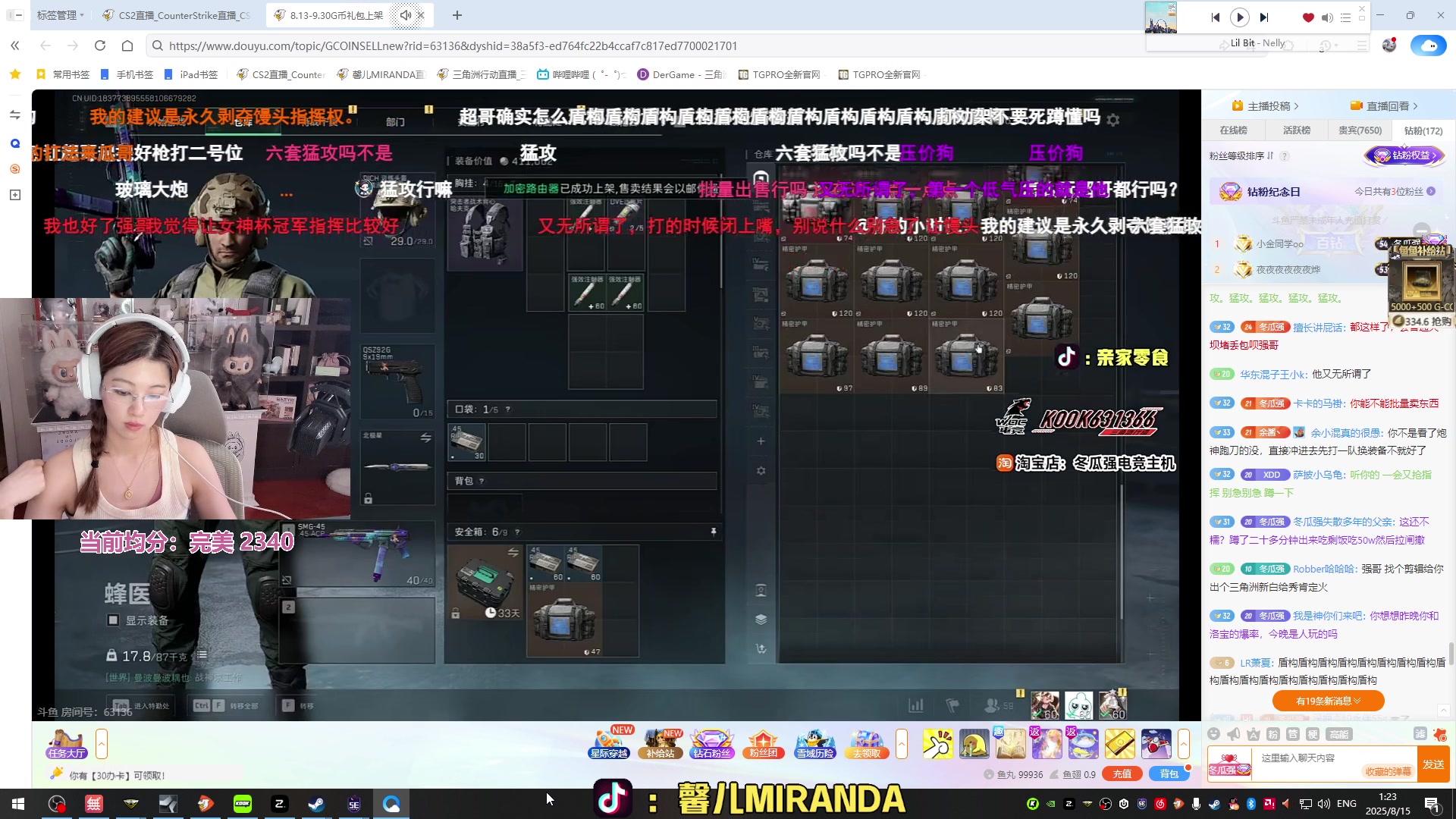The height and width of the screenshot is (819, 1456).
Task: Open the 背包 backpack button
Action: point(1169,774)
